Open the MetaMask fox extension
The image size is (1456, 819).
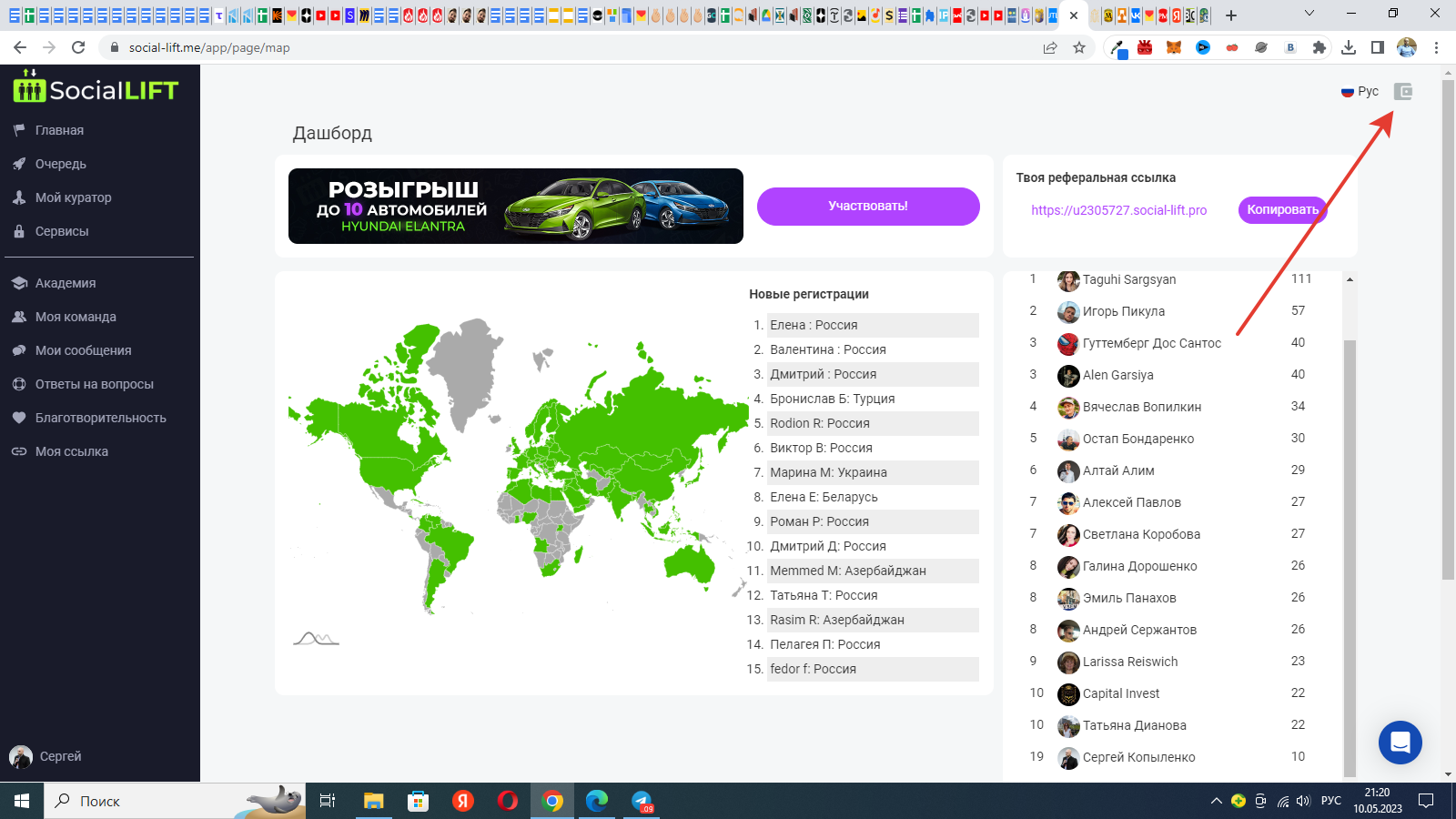(x=1174, y=47)
